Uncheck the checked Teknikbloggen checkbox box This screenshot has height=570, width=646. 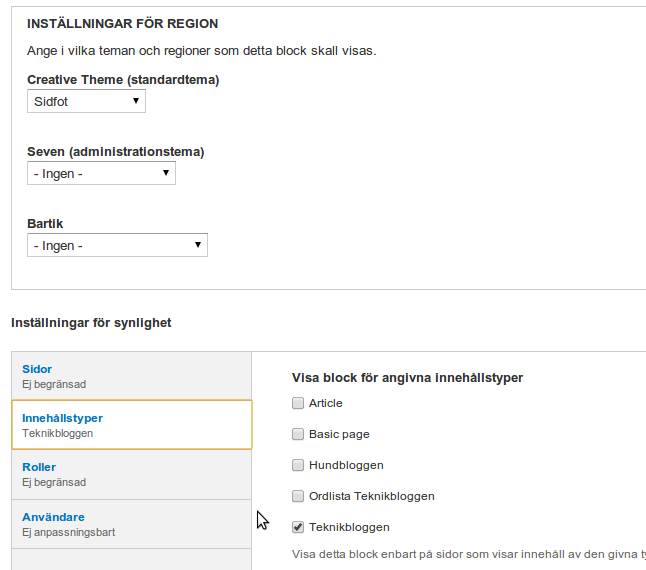pyautogui.click(x=298, y=527)
